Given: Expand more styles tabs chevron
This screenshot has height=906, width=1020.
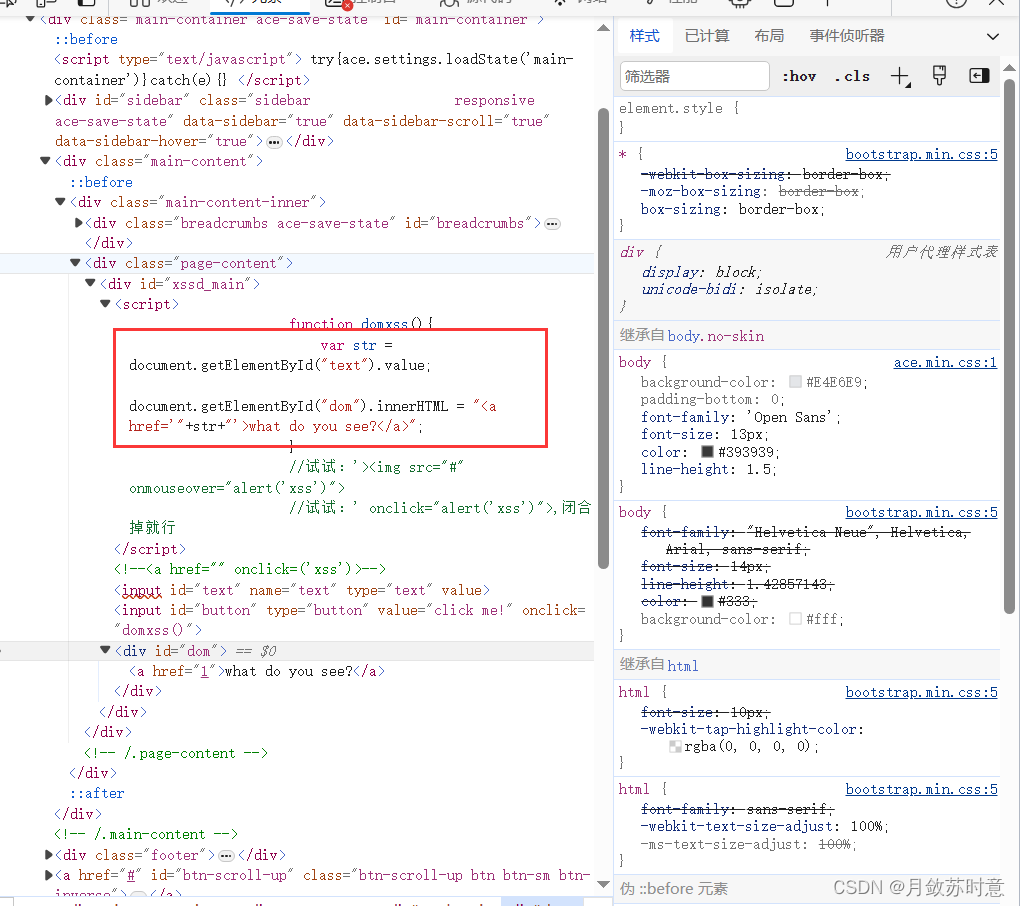Looking at the screenshot, I should pos(993,36).
